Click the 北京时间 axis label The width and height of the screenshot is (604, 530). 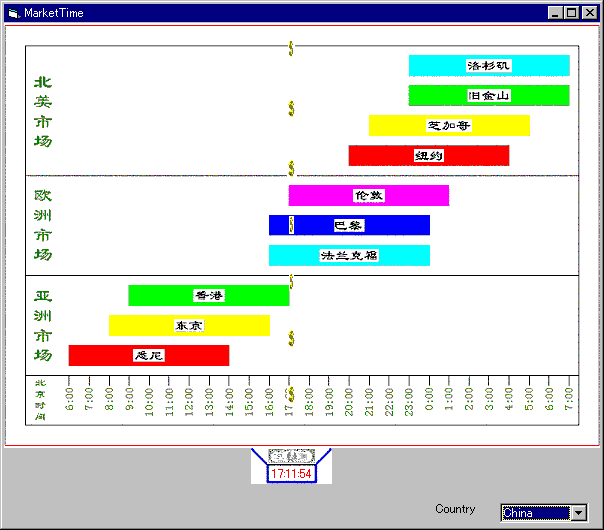[x=40, y=400]
